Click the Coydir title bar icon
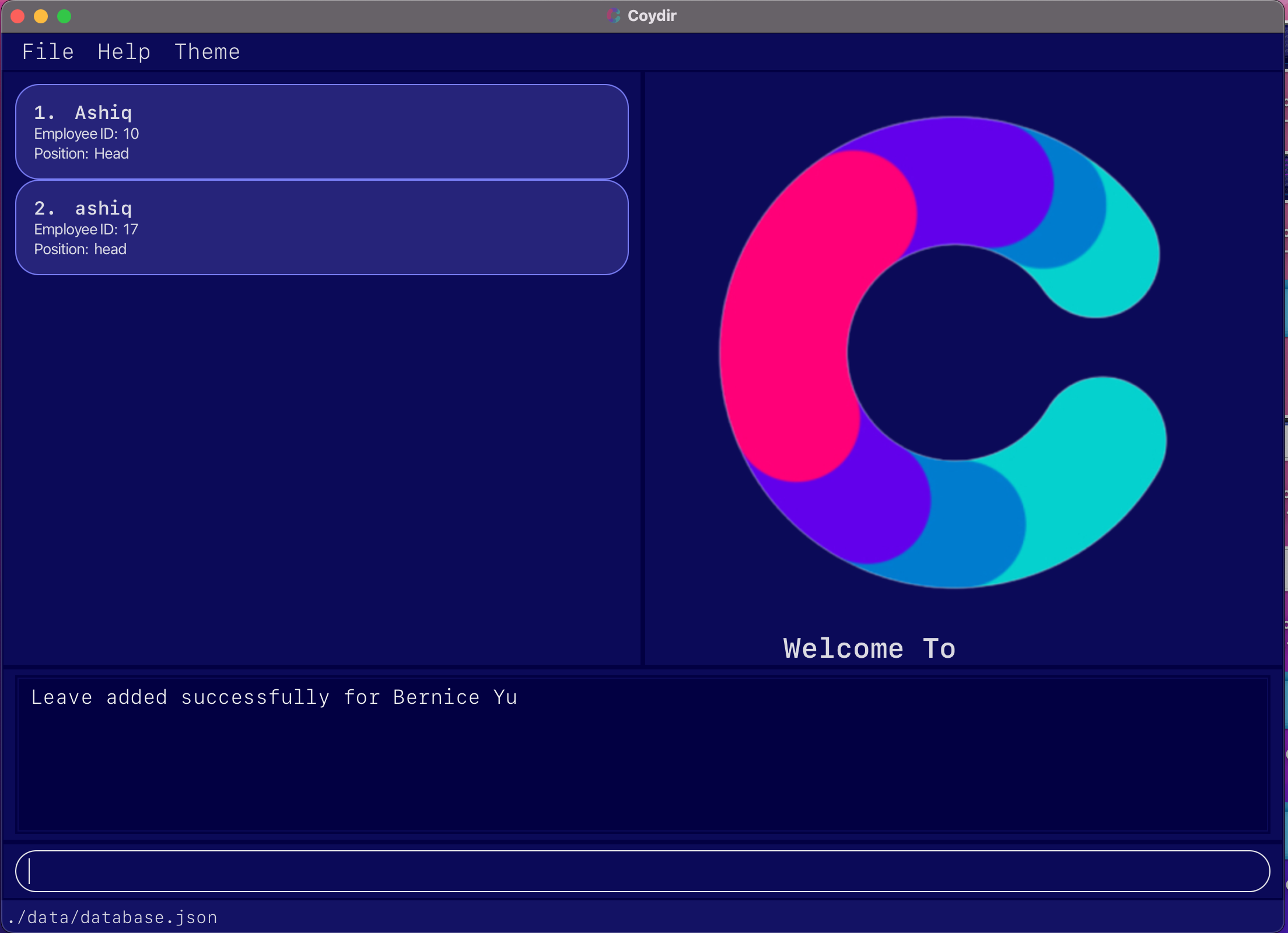This screenshot has height=933, width=1288. (x=613, y=16)
